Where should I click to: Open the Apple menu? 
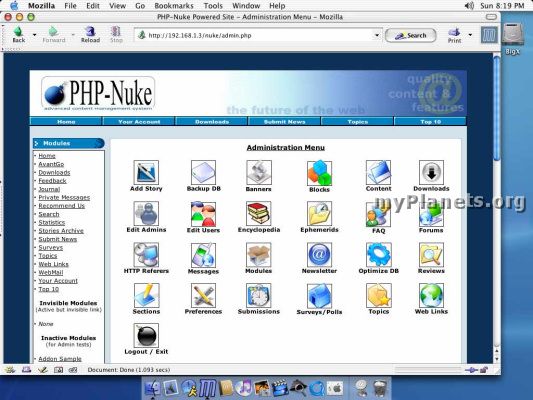coord(14,5)
